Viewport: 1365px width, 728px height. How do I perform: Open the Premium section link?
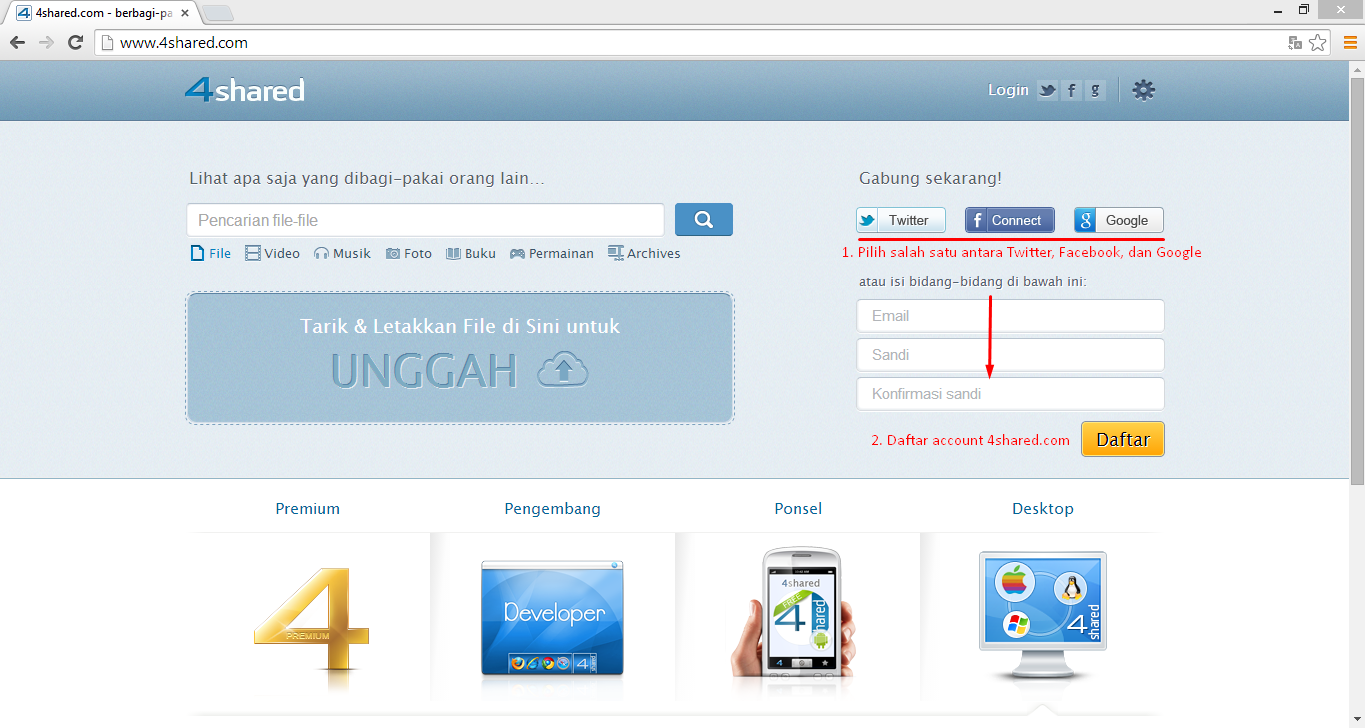pos(308,509)
